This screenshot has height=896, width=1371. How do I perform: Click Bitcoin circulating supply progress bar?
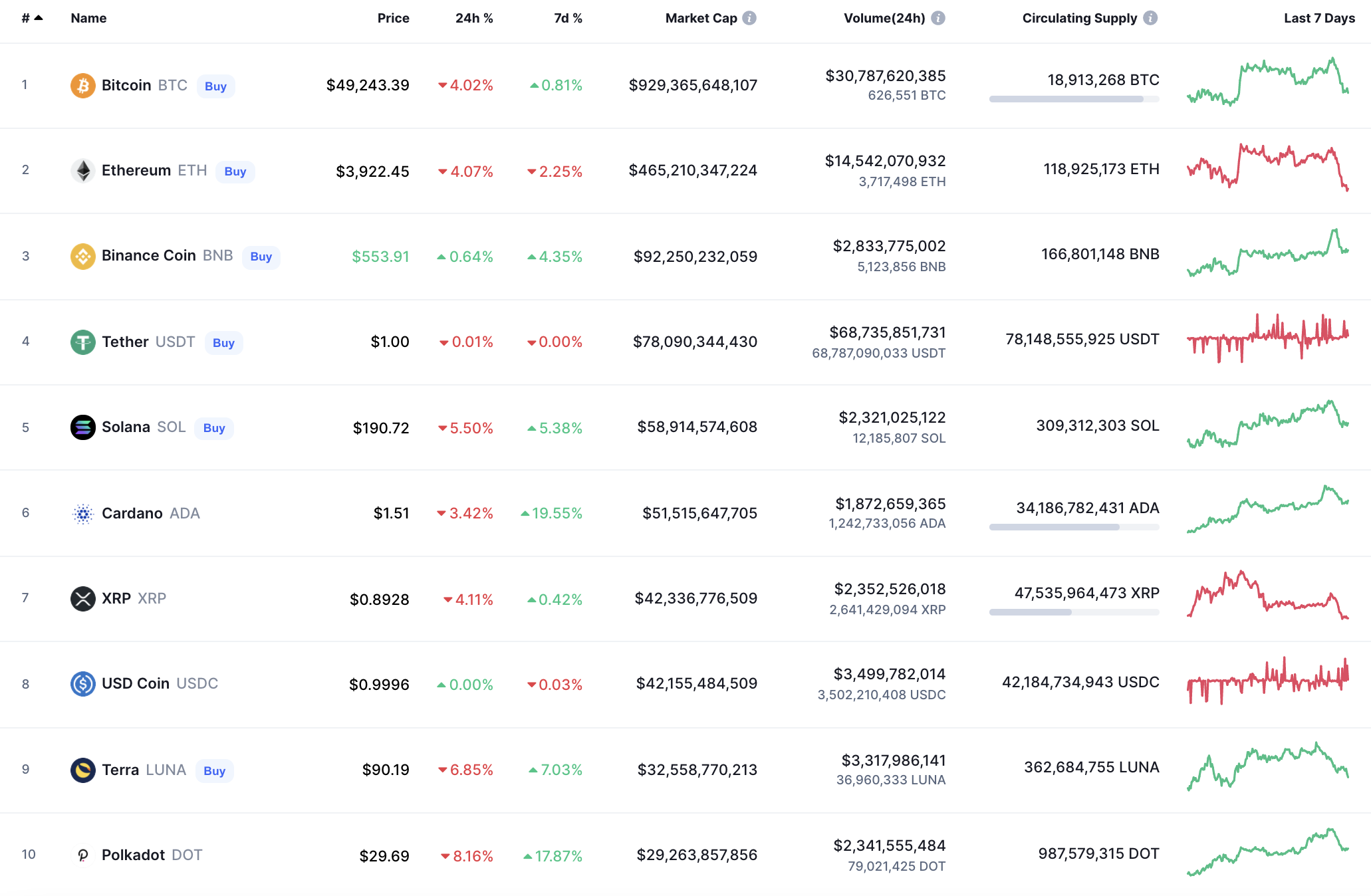click(1073, 99)
